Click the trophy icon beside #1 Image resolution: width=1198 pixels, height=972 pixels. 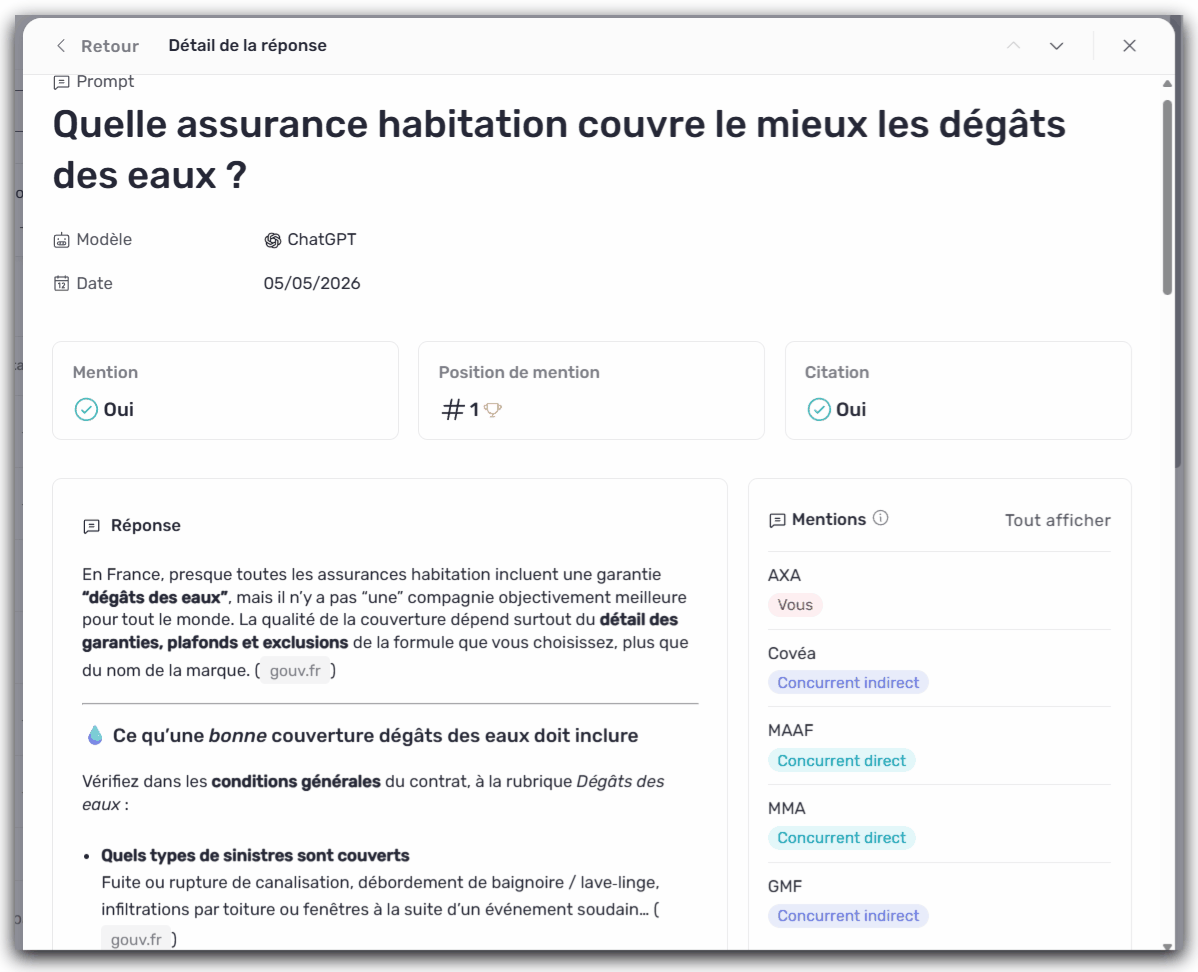point(493,410)
